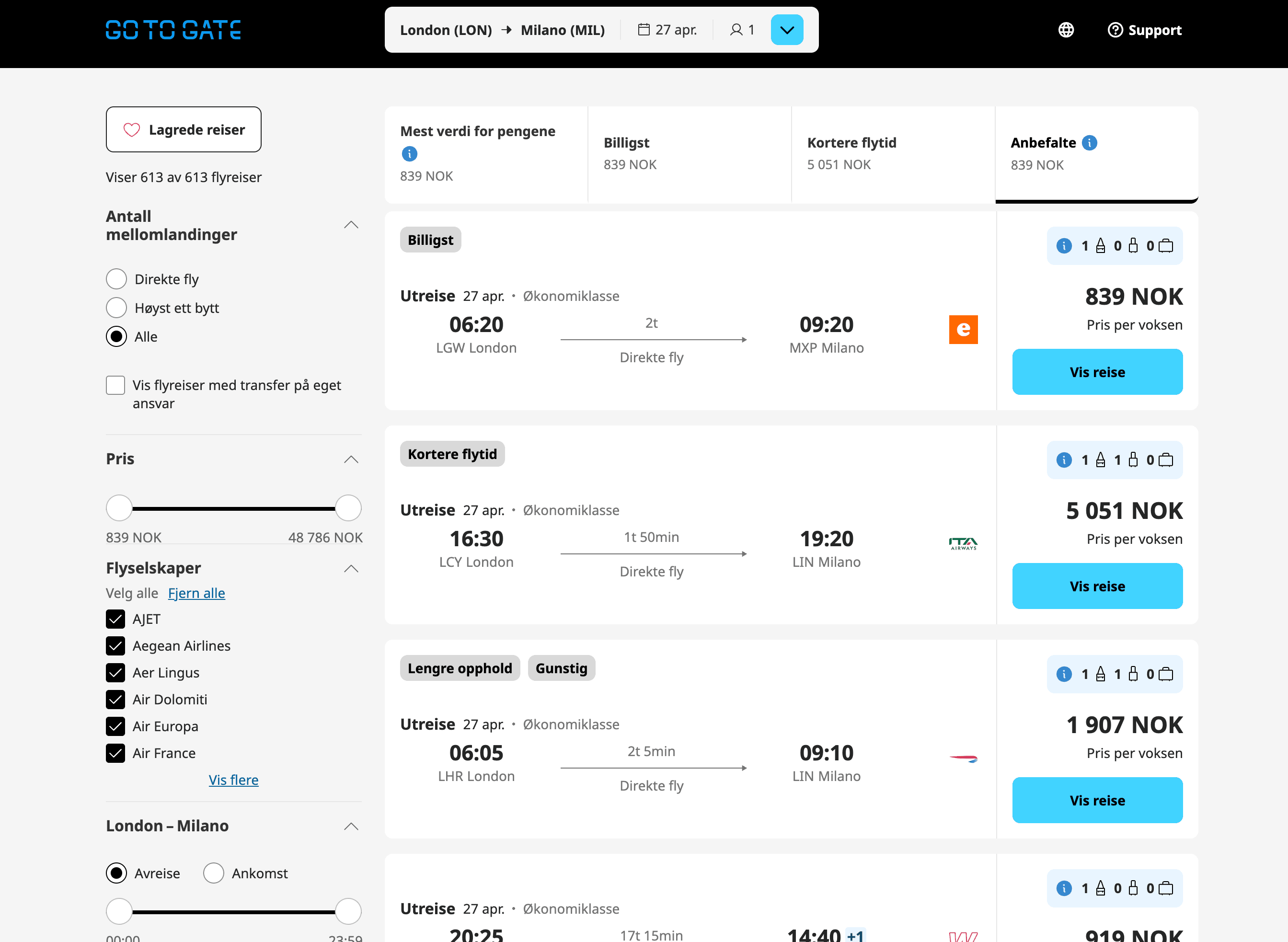1288x942 pixels.
Task: Click the easyJet airline logo
Action: click(963, 330)
